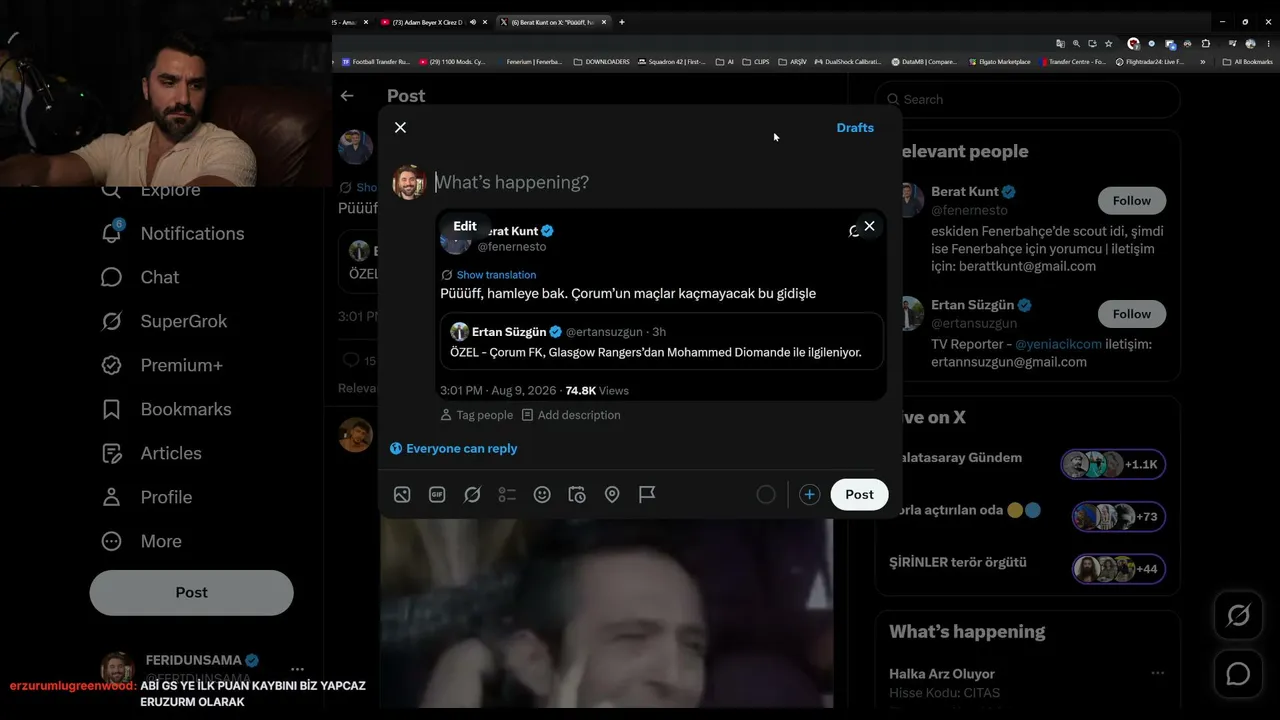
Task: Open the Galatasaray Gündem live space
Action: (x=1027, y=464)
